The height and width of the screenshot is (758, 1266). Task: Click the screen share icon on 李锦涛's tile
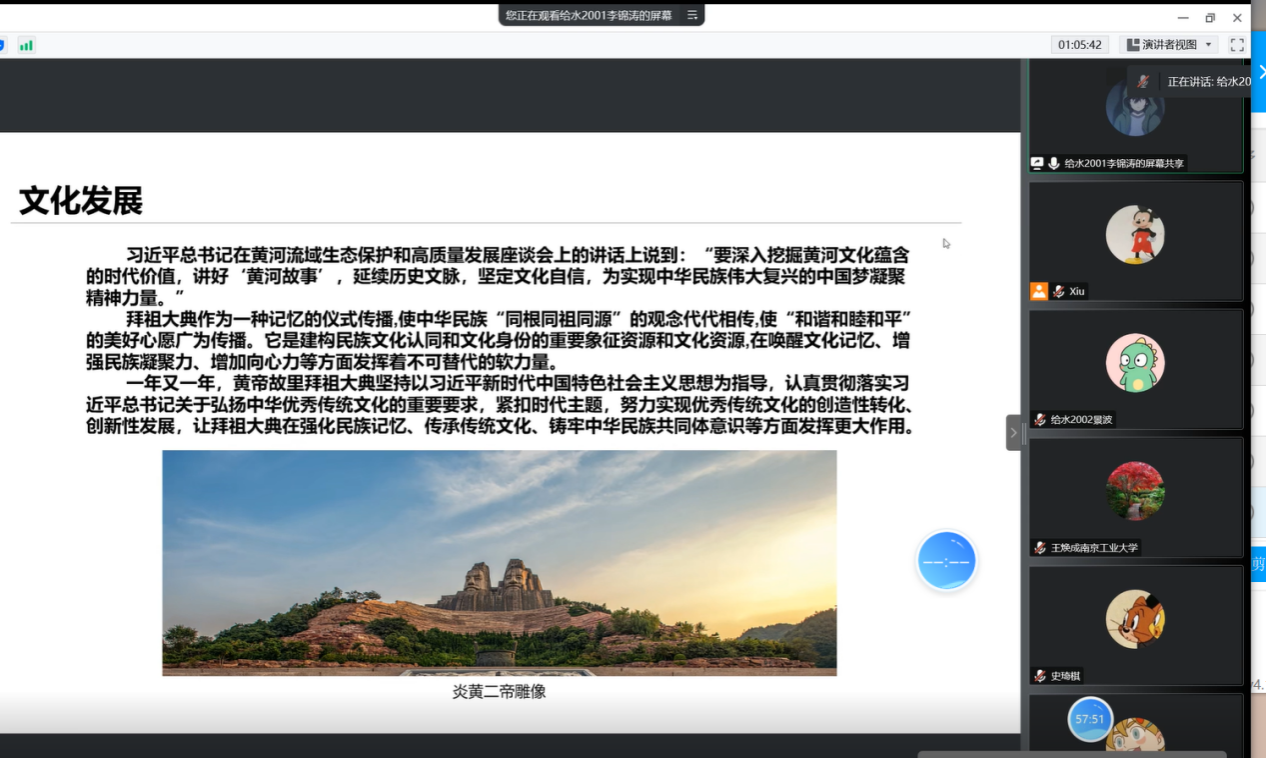(1038, 163)
